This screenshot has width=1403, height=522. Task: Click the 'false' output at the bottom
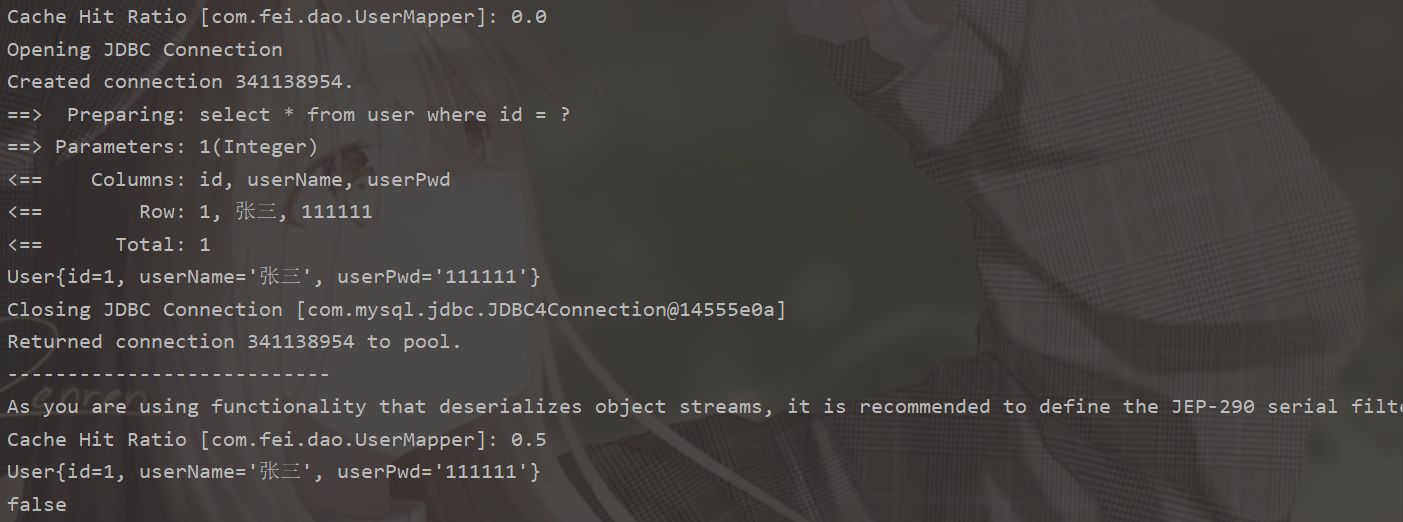tap(37, 505)
